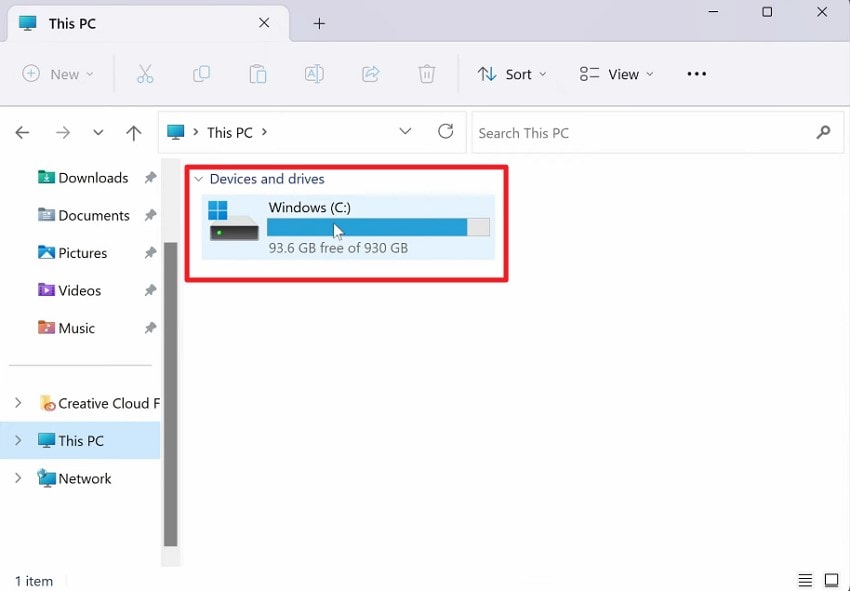Click the Refresh icon next to the address bar

click(x=445, y=131)
